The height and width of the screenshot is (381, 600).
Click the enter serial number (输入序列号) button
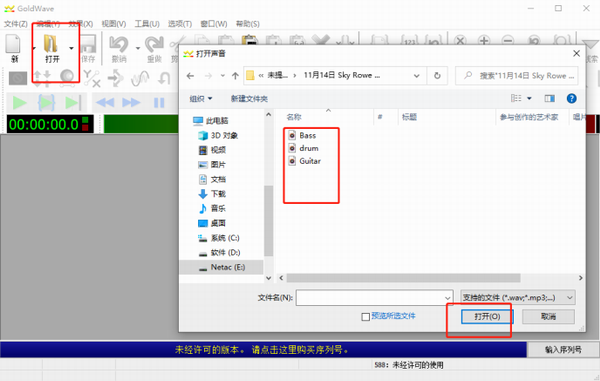pyautogui.click(x=563, y=350)
